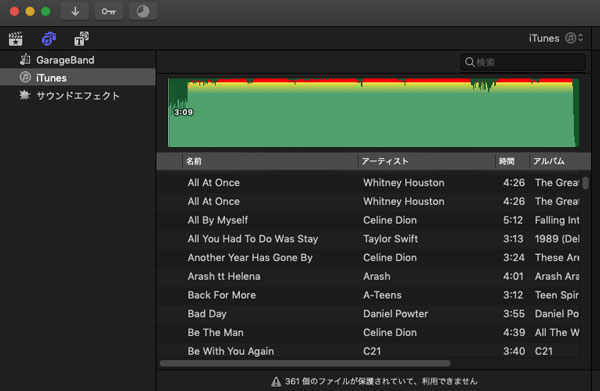Select the Be With You Again track

[x=369, y=351]
